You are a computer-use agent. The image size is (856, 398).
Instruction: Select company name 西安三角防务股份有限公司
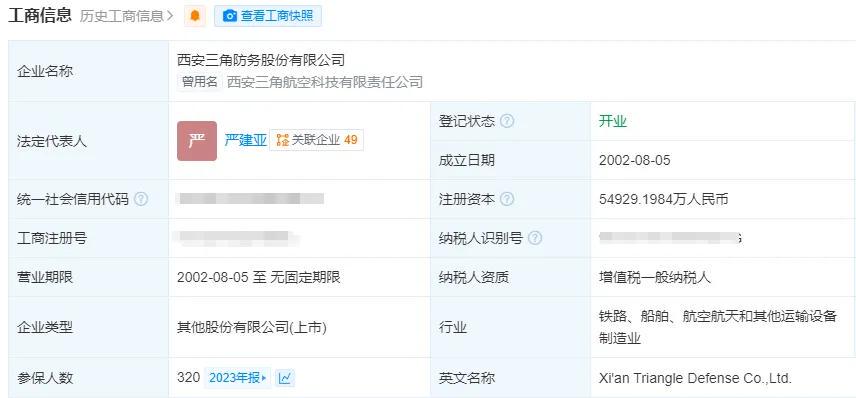(x=261, y=60)
